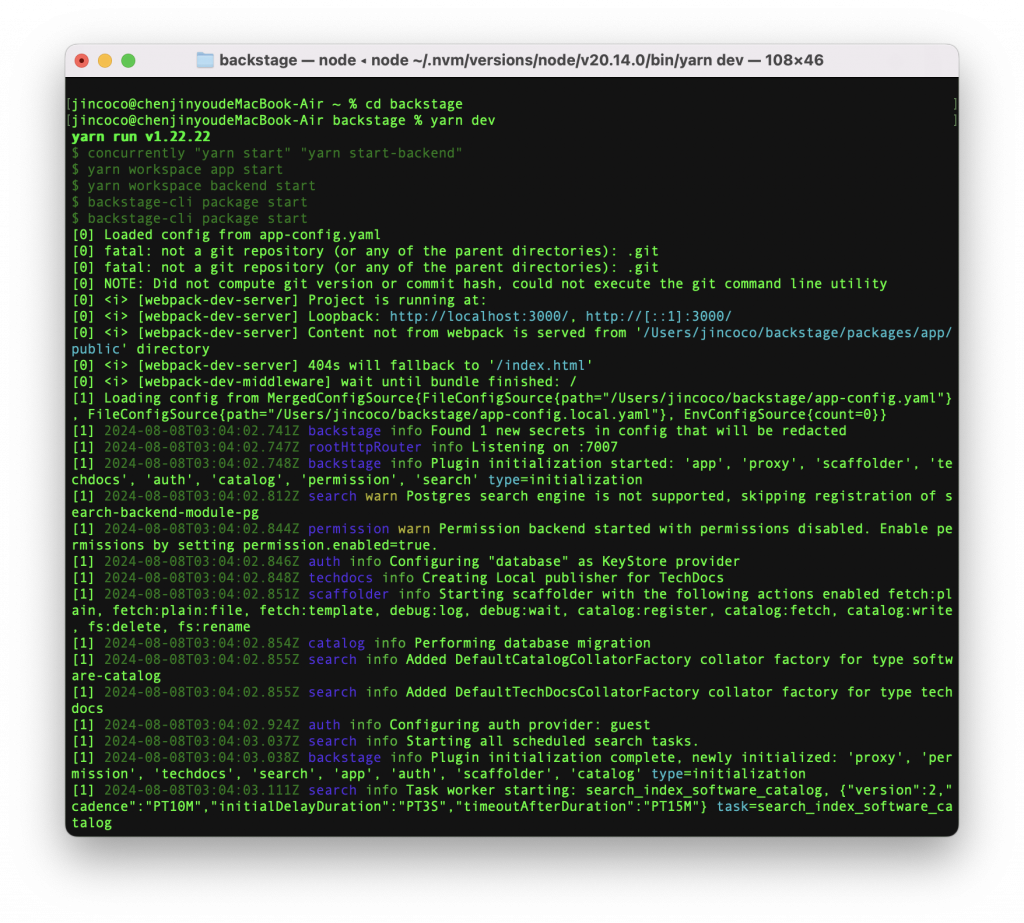Click the 'scaffolder' plugin label
This screenshot has width=1024, height=923.
[348, 594]
